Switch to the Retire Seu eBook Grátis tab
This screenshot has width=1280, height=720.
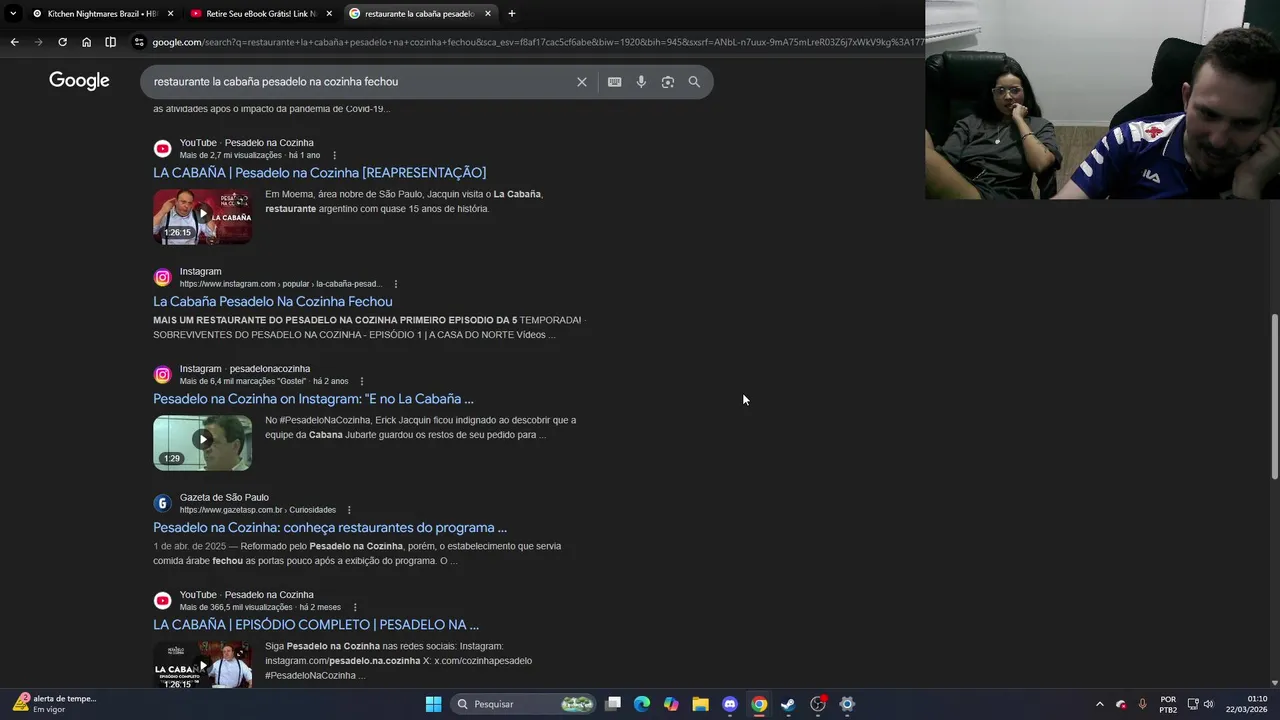click(260, 14)
